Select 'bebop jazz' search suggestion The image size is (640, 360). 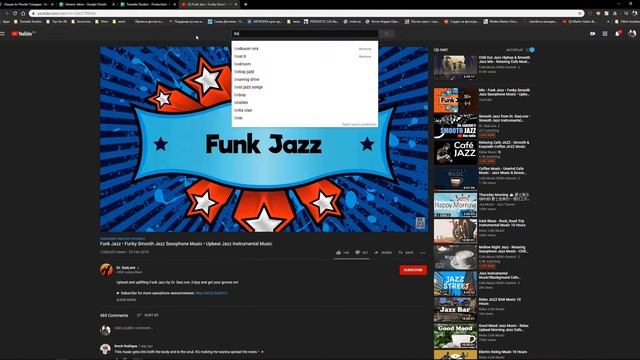tap(304, 72)
